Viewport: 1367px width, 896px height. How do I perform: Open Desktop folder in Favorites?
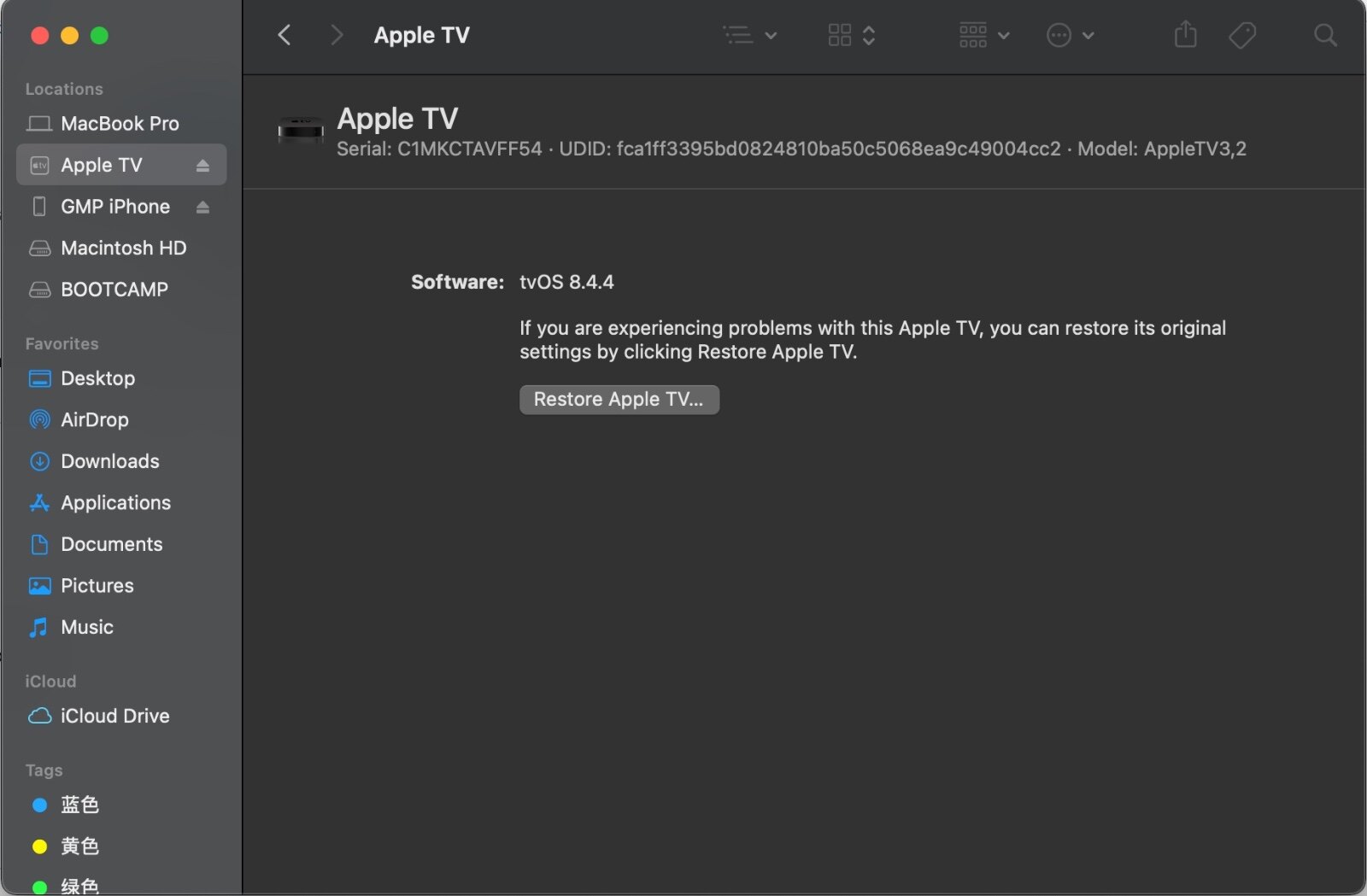121,378
